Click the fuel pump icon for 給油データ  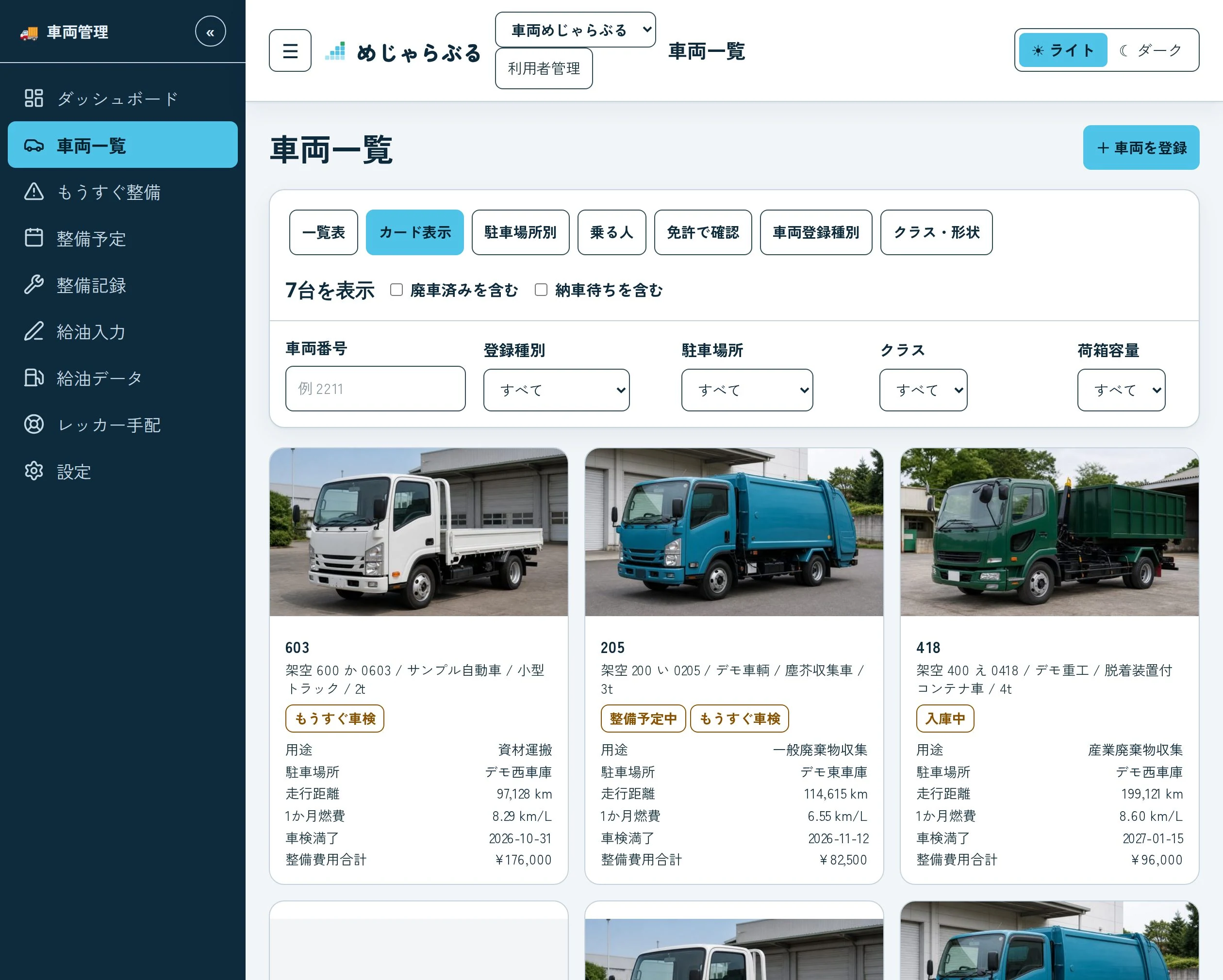point(34,378)
